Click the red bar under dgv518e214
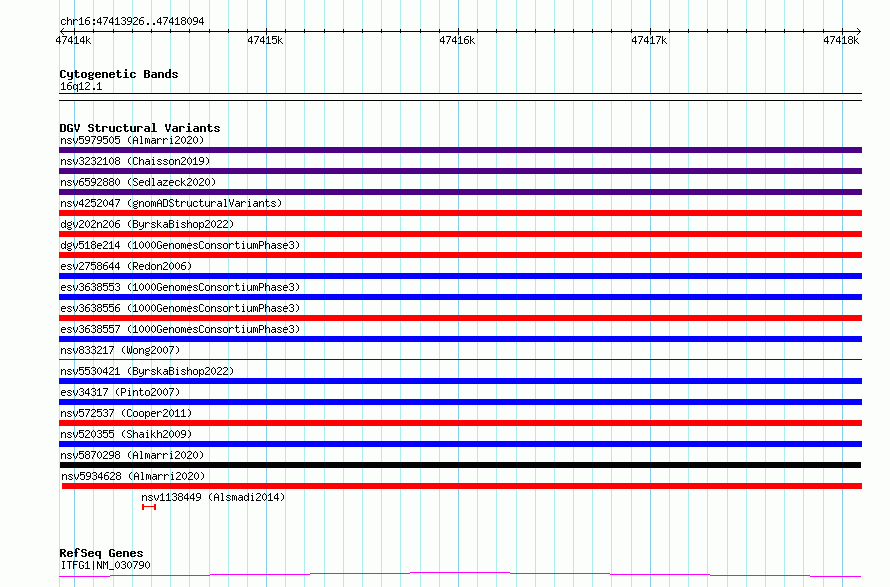 coord(460,255)
